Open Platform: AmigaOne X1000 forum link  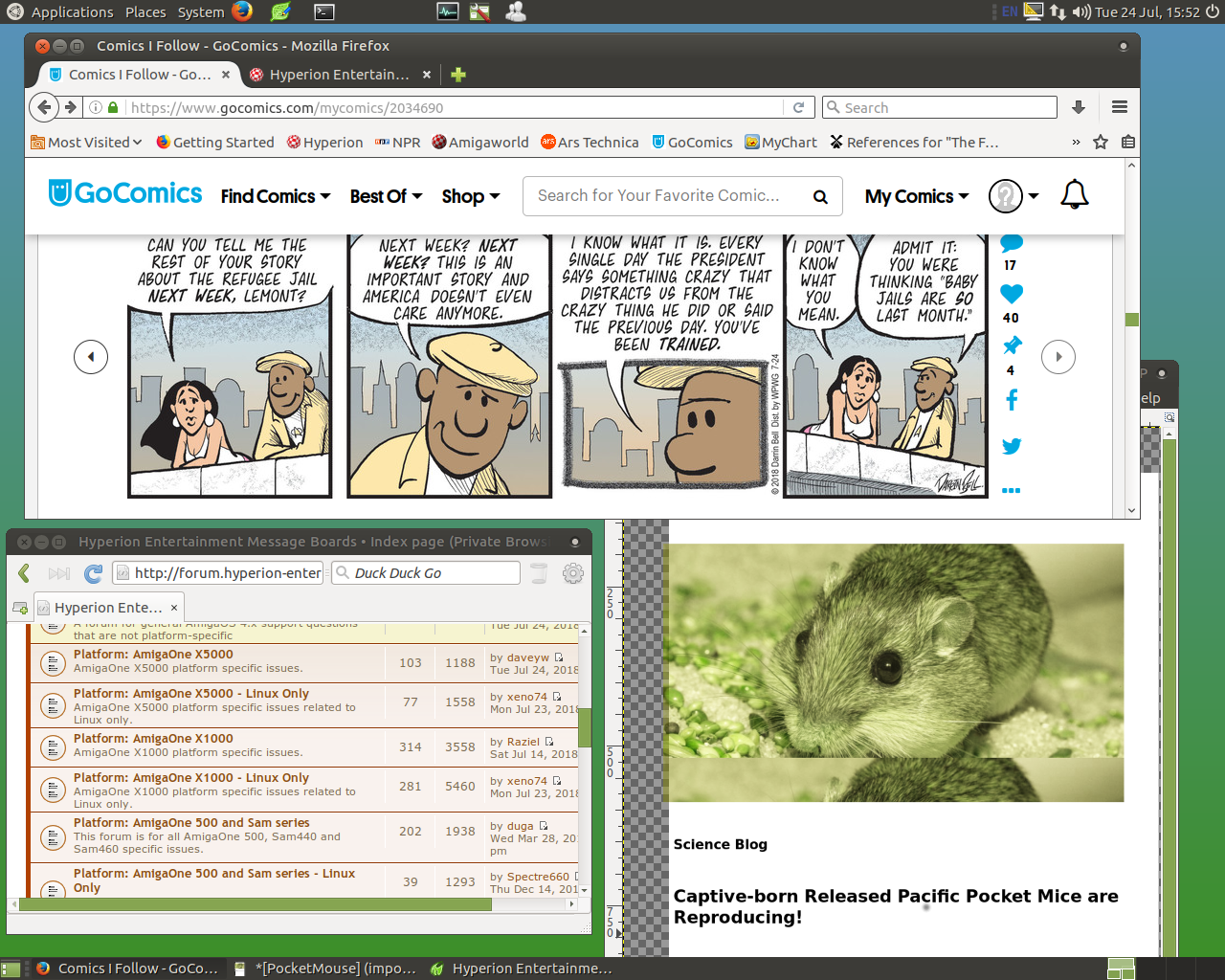coord(153,739)
